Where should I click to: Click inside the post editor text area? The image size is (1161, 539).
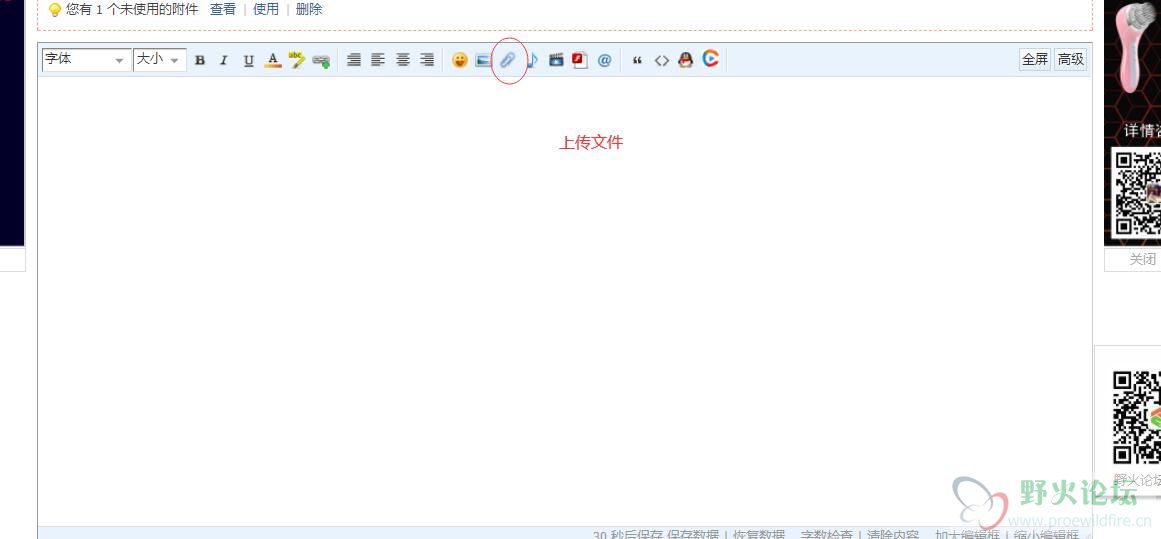pyautogui.click(x=565, y=300)
